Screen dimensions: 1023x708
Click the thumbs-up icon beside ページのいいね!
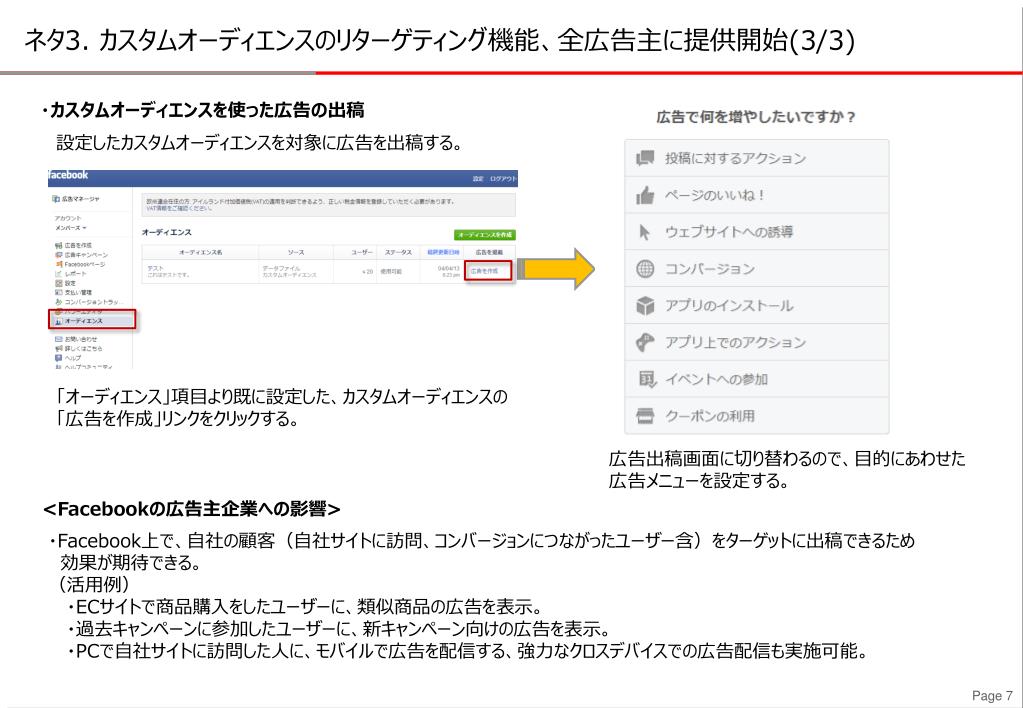click(645, 194)
